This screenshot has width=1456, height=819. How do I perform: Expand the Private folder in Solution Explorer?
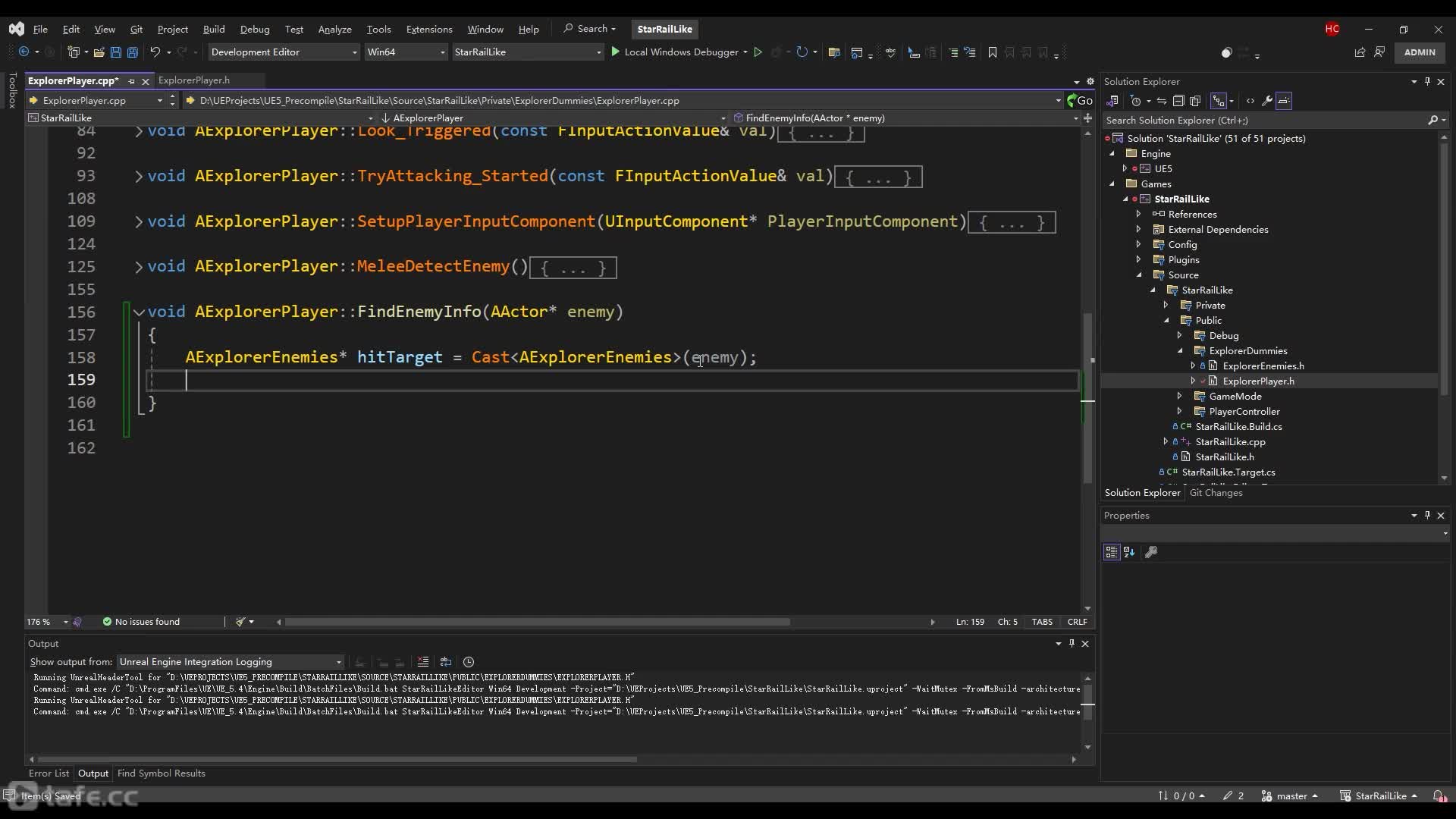coord(1166,306)
